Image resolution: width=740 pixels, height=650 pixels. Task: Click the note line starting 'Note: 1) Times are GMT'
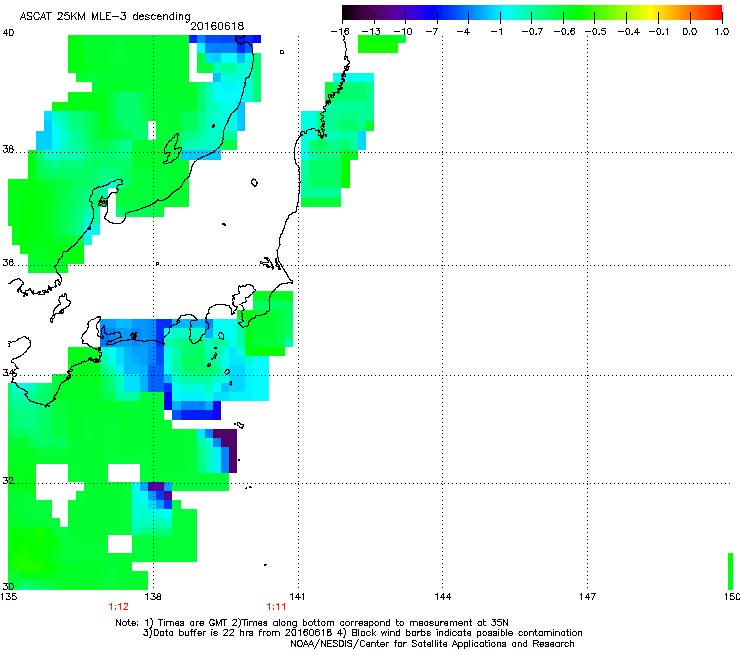pos(312,623)
